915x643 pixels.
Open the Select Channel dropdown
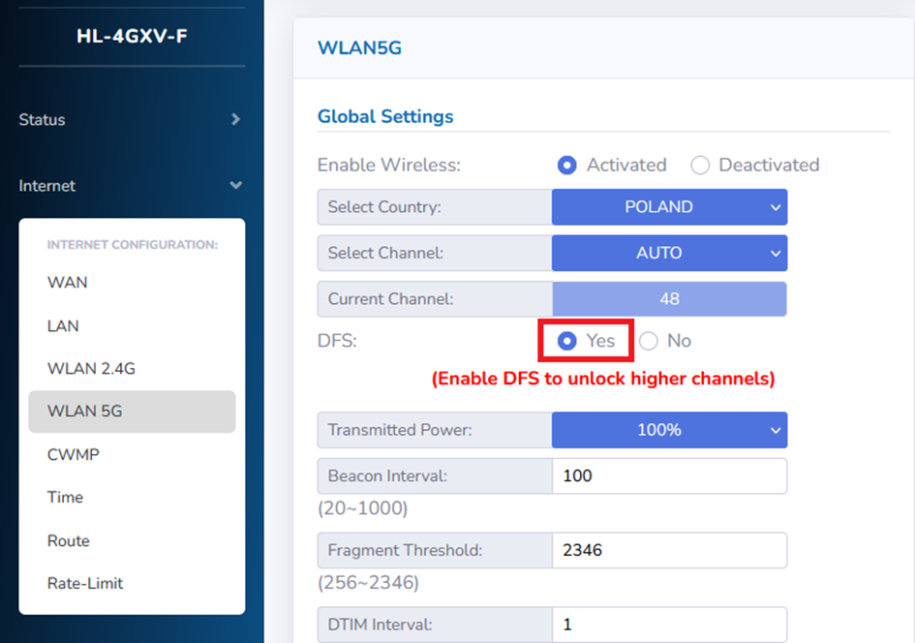668,253
